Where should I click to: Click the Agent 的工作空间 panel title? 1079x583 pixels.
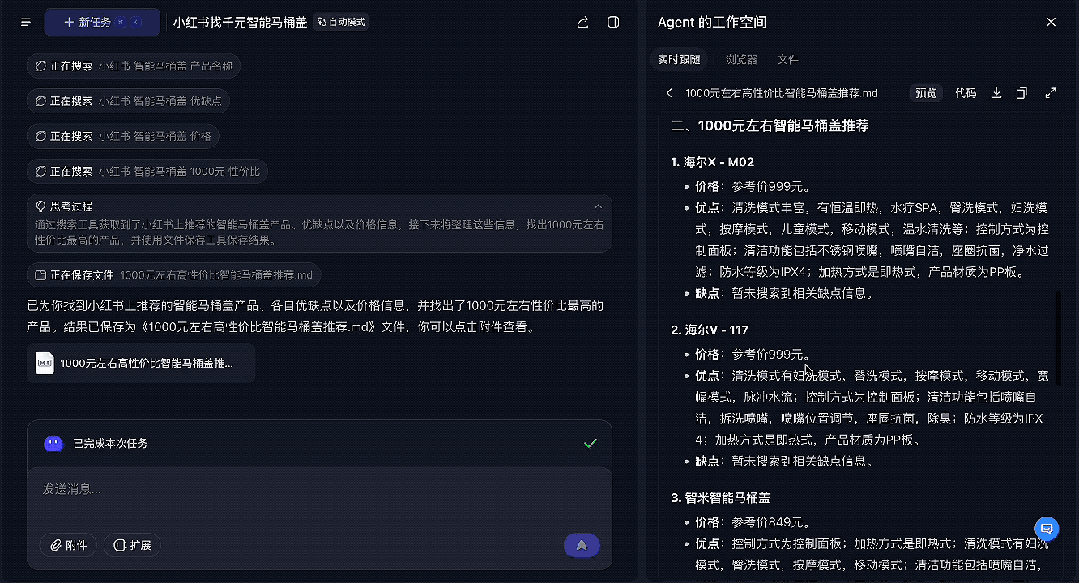pos(712,22)
